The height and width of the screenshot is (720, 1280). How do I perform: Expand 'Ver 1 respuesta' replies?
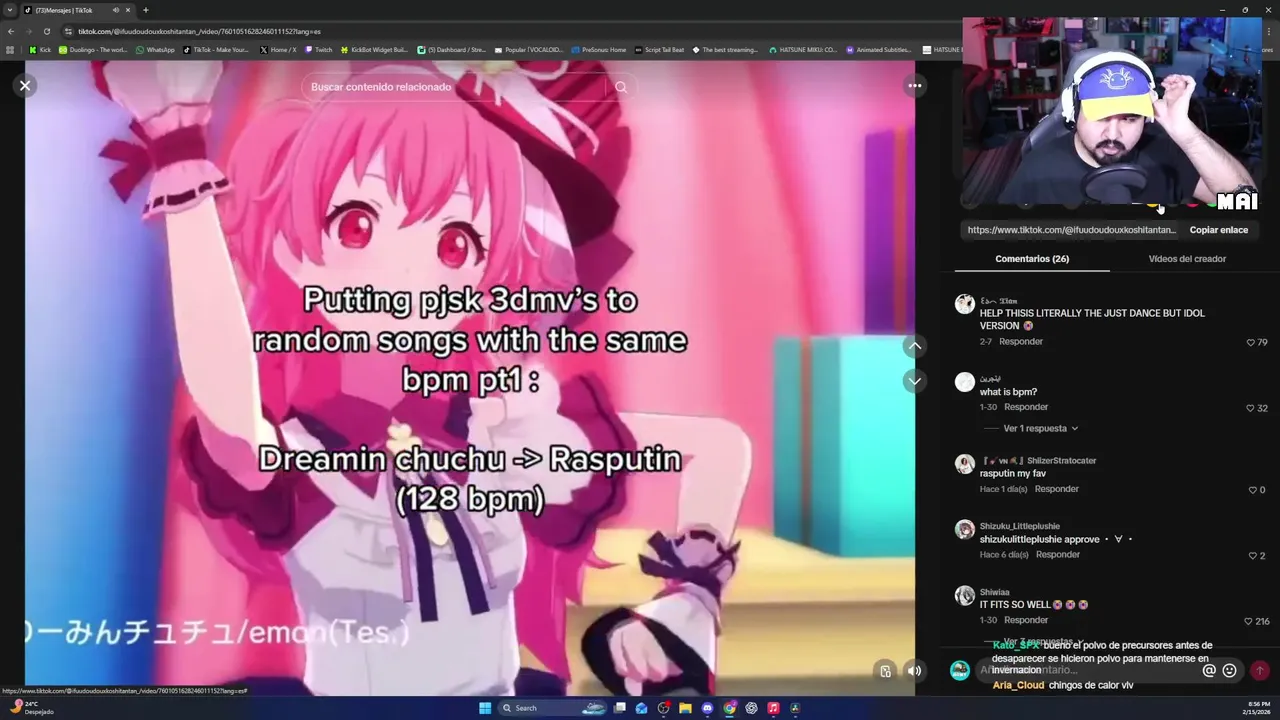coord(1040,428)
